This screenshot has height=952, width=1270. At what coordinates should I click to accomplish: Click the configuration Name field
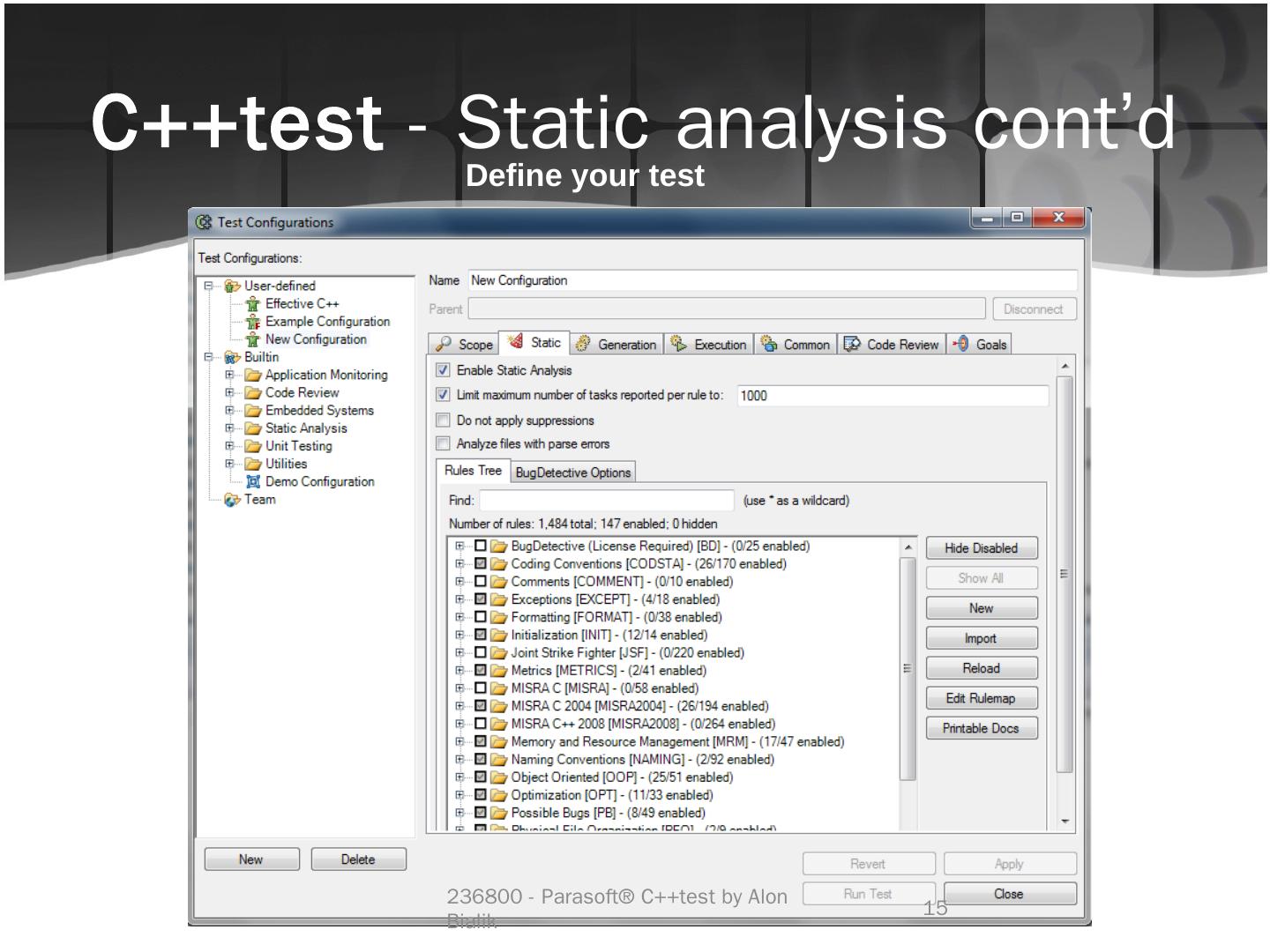(773, 280)
